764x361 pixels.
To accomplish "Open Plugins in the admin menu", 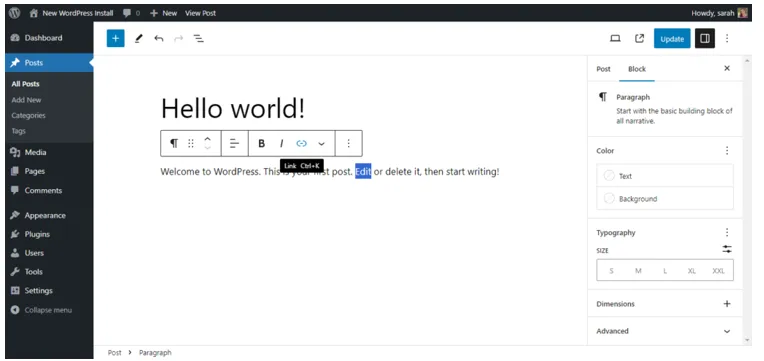I will click(49, 234).
